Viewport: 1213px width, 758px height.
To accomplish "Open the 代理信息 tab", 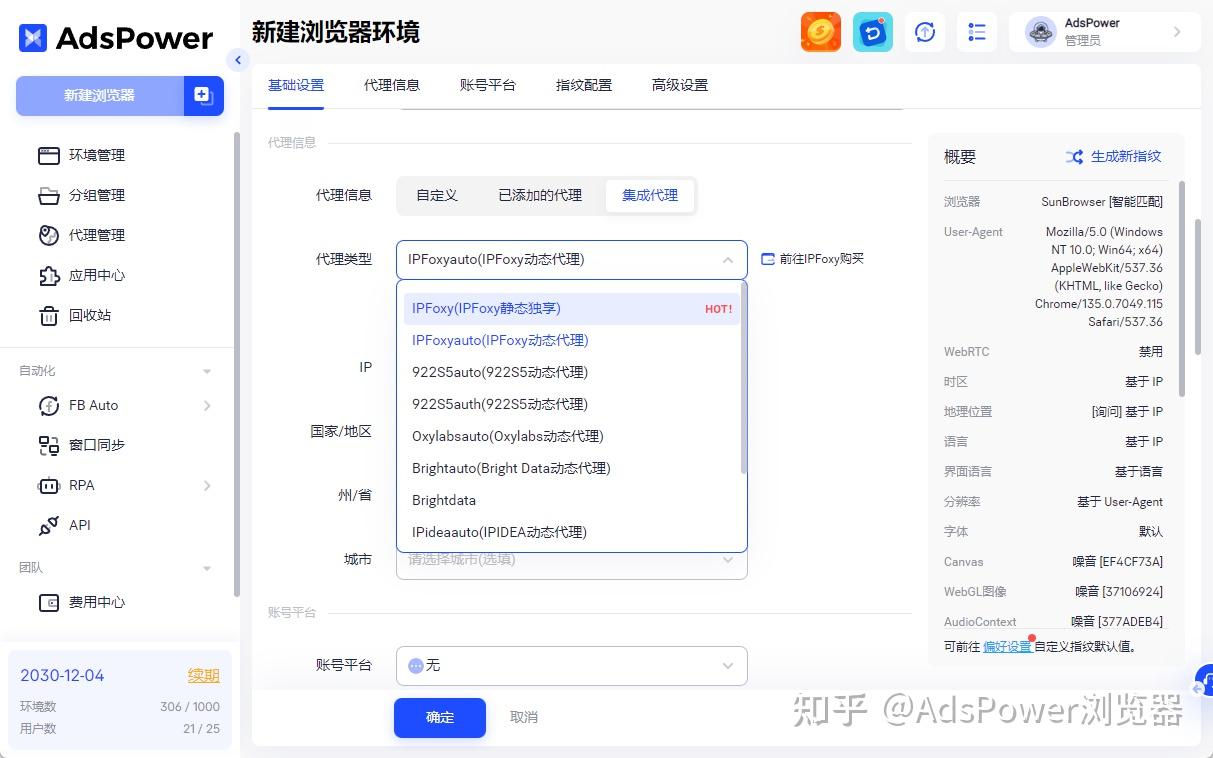I will click(392, 86).
